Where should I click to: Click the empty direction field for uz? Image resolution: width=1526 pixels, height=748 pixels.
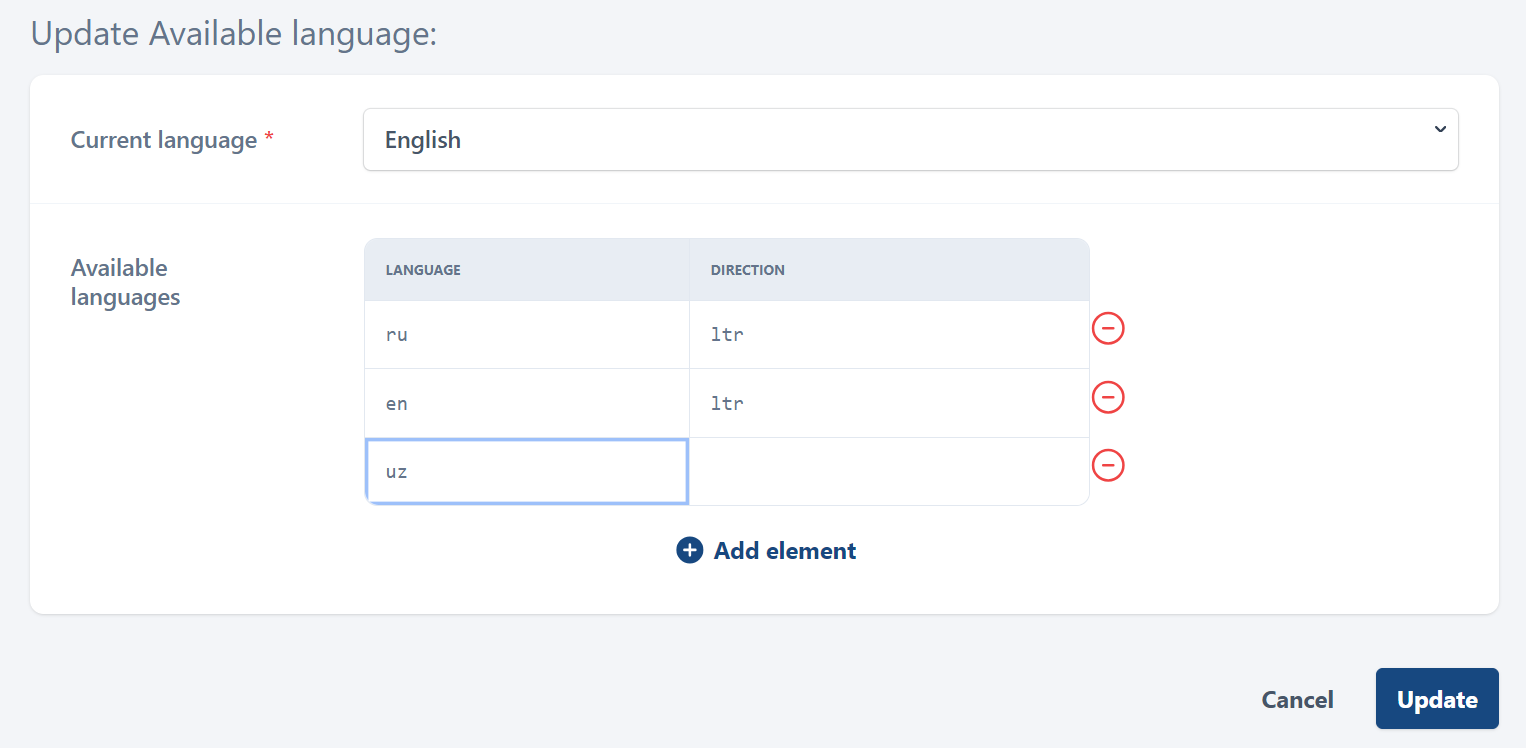pos(888,471)
